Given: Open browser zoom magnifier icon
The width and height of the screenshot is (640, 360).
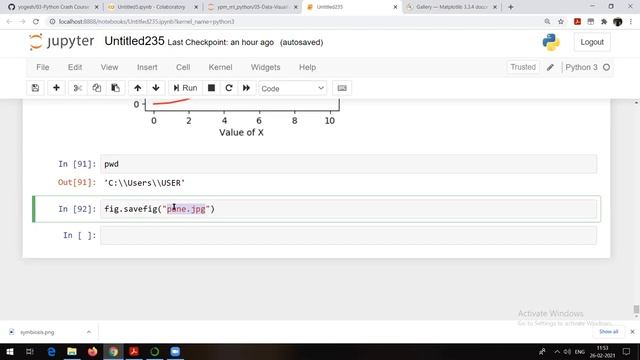Looking at the screenshot, I should coord(547,22).
